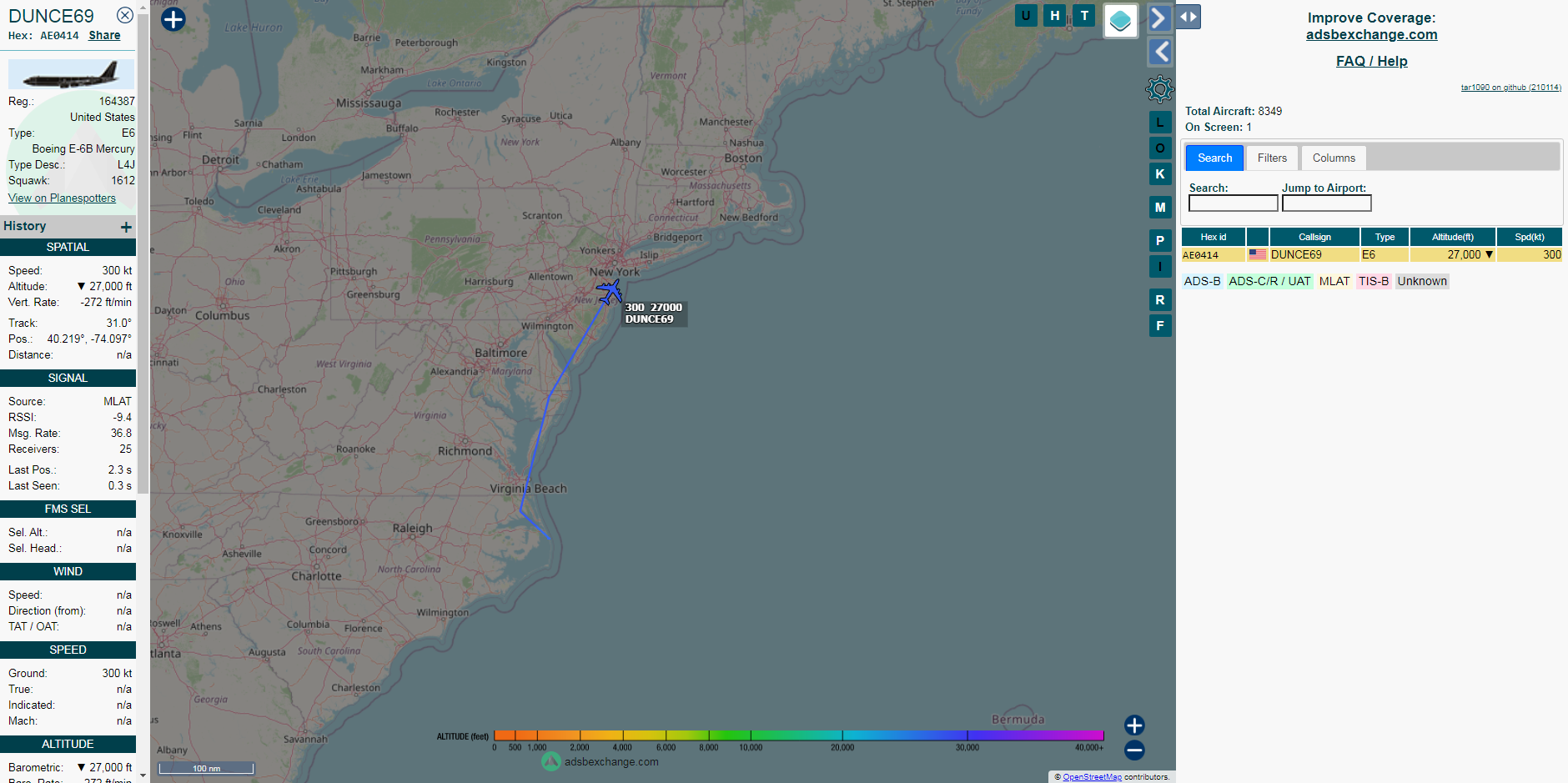The image size is (1568, 783).
Task: Open the settings gear on map
Action: click(1159, 88)
